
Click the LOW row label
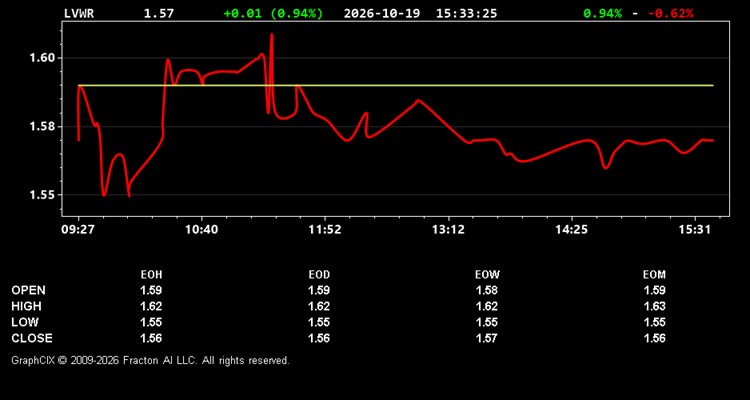pyautogui.click(x=25, y=322)
